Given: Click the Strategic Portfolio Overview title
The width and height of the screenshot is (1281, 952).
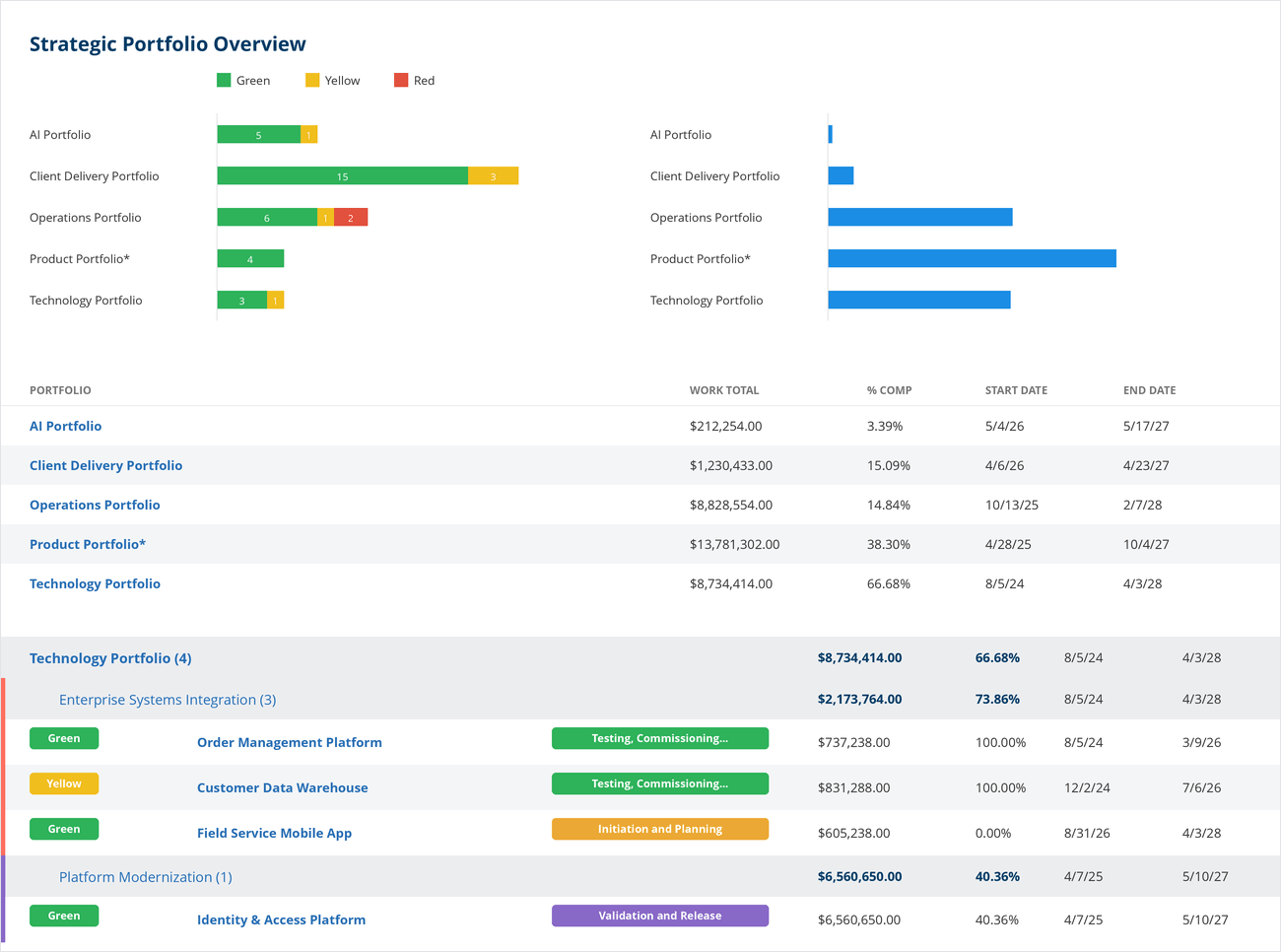Looking at the screenshot, I should point(168,43).
